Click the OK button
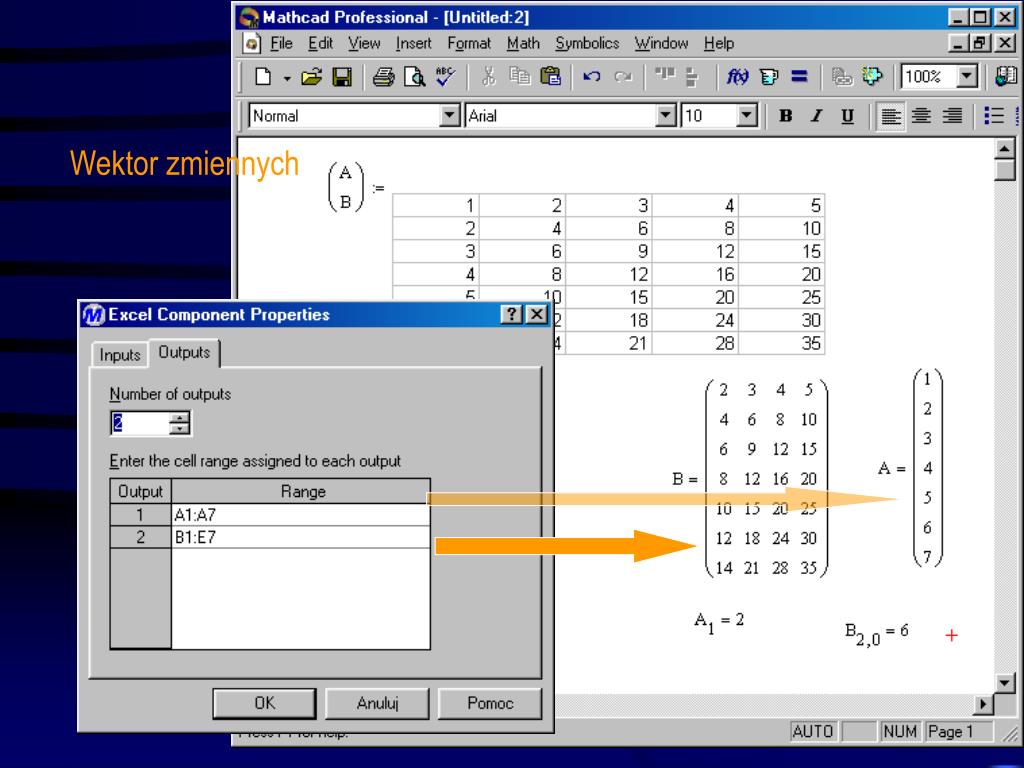This screenshot has width=1024, height=768. [x=264, y=703]
